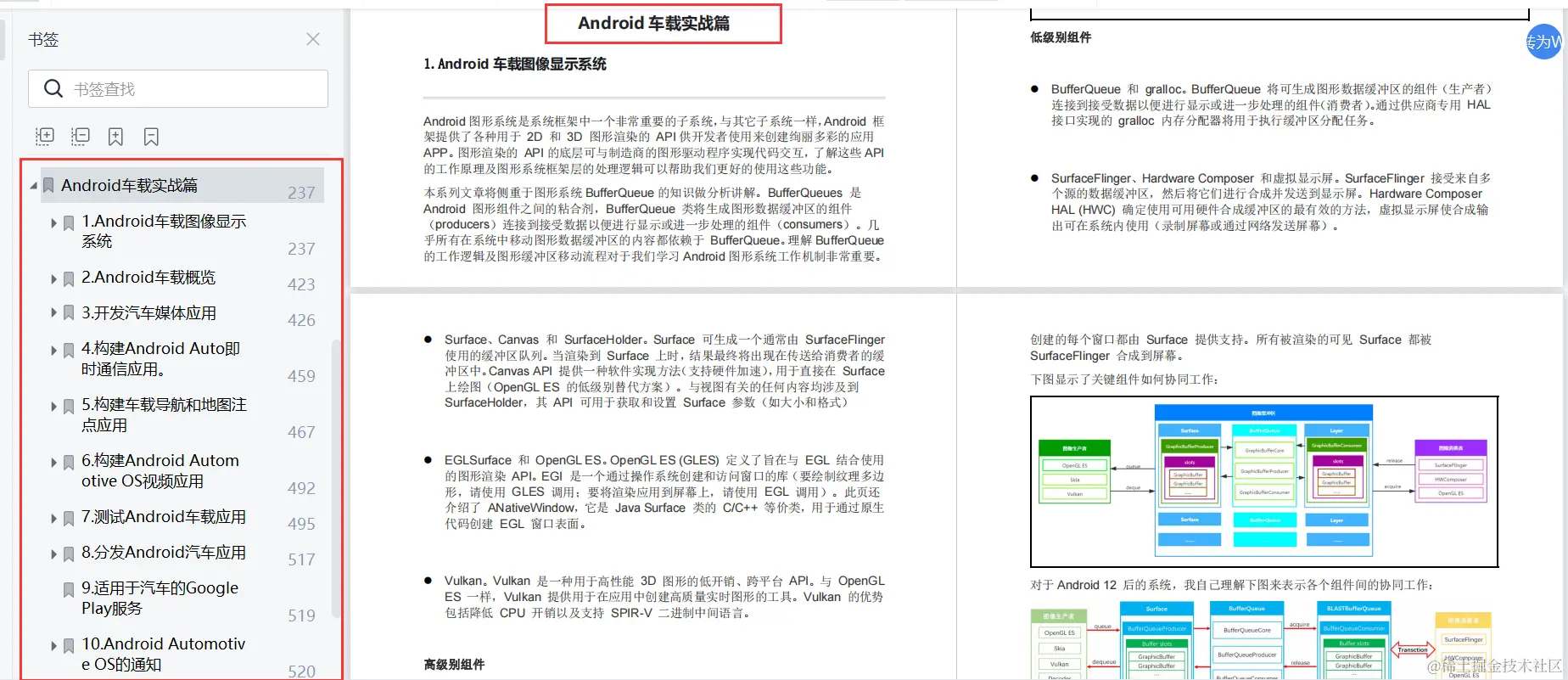Click the text 下图显示了关键组件如何协同工作
The width and height of the screenshot is (1568, 680).
(x=1124, y=379)
